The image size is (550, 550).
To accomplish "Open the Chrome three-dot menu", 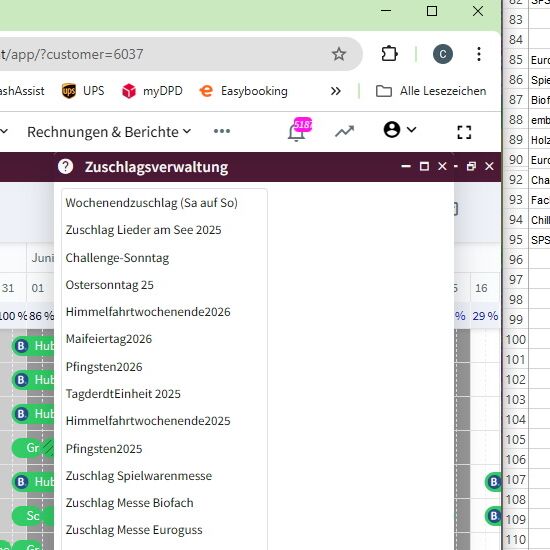I will (479, 54).
